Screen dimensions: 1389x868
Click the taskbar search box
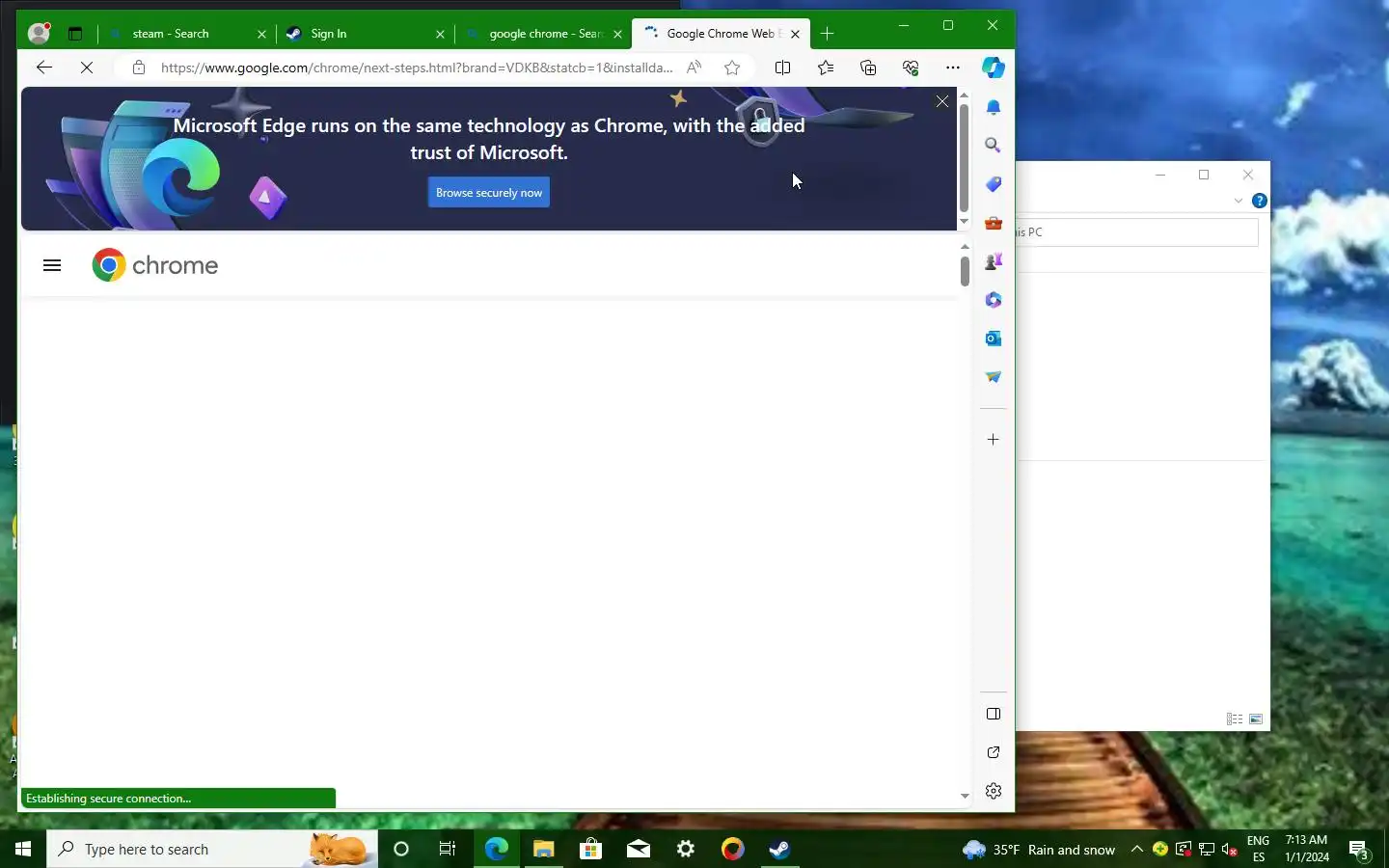(212, 849)
